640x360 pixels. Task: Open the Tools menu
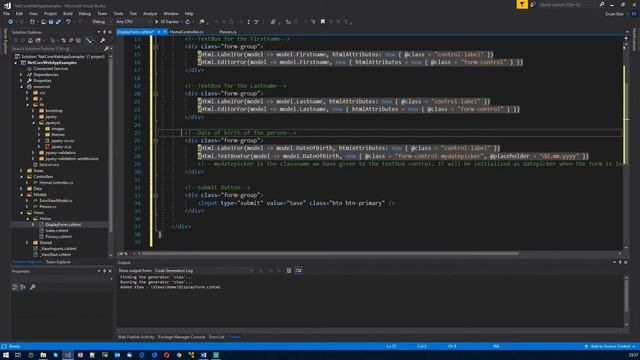point(118,13)
